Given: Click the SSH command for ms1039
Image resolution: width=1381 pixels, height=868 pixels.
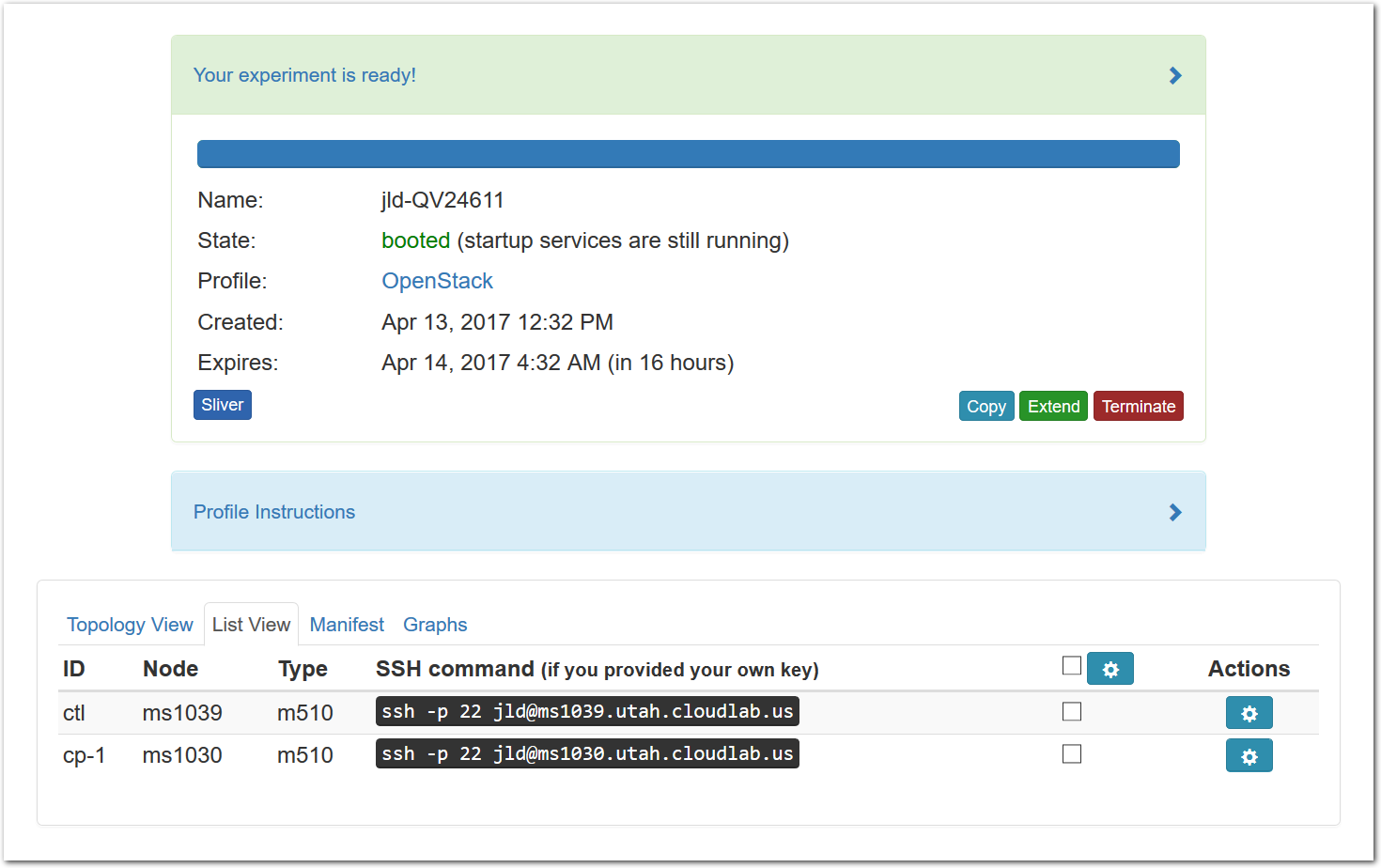Looking at the screenshot, I should pyautogui.click(x=587, y=711).
